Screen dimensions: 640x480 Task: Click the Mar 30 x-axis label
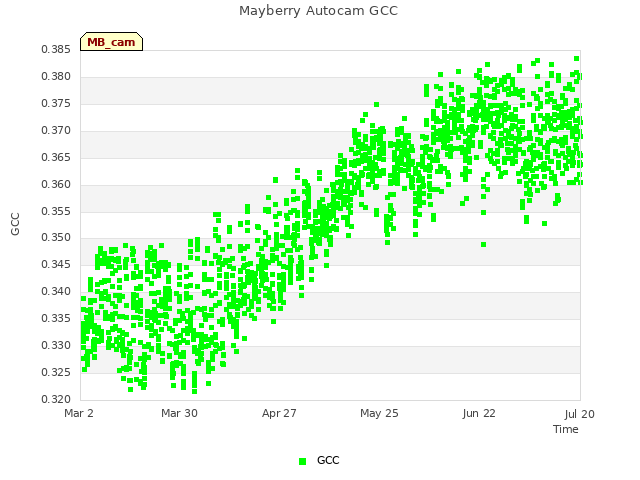[179, 413]
